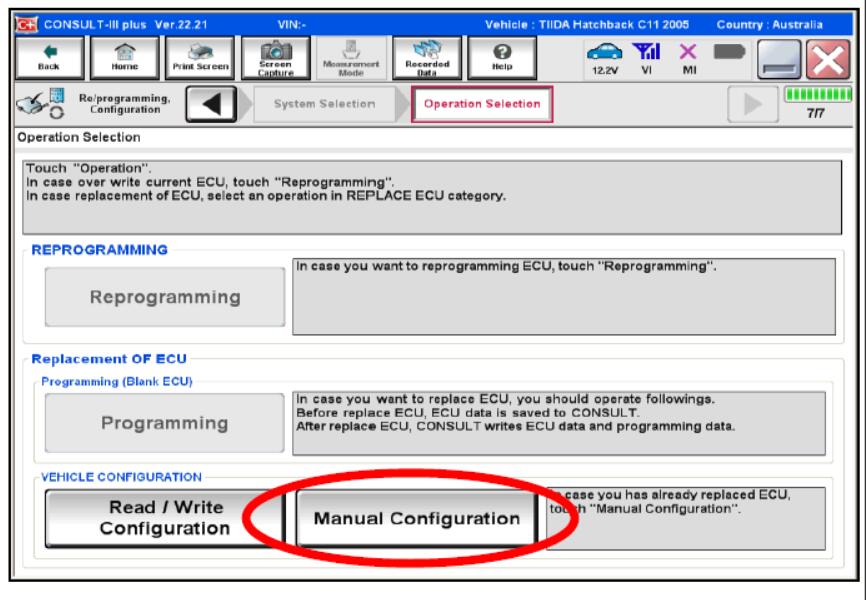Click the CONSULT-III plus logo icon

[x=25, y=25]
